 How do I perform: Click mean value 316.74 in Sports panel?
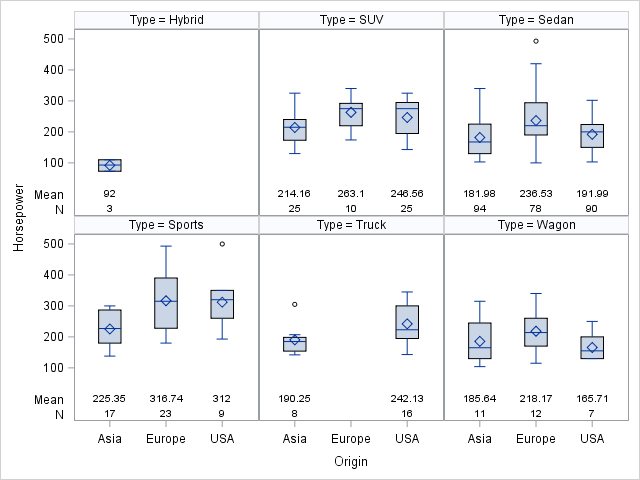(x=166, y=398)
